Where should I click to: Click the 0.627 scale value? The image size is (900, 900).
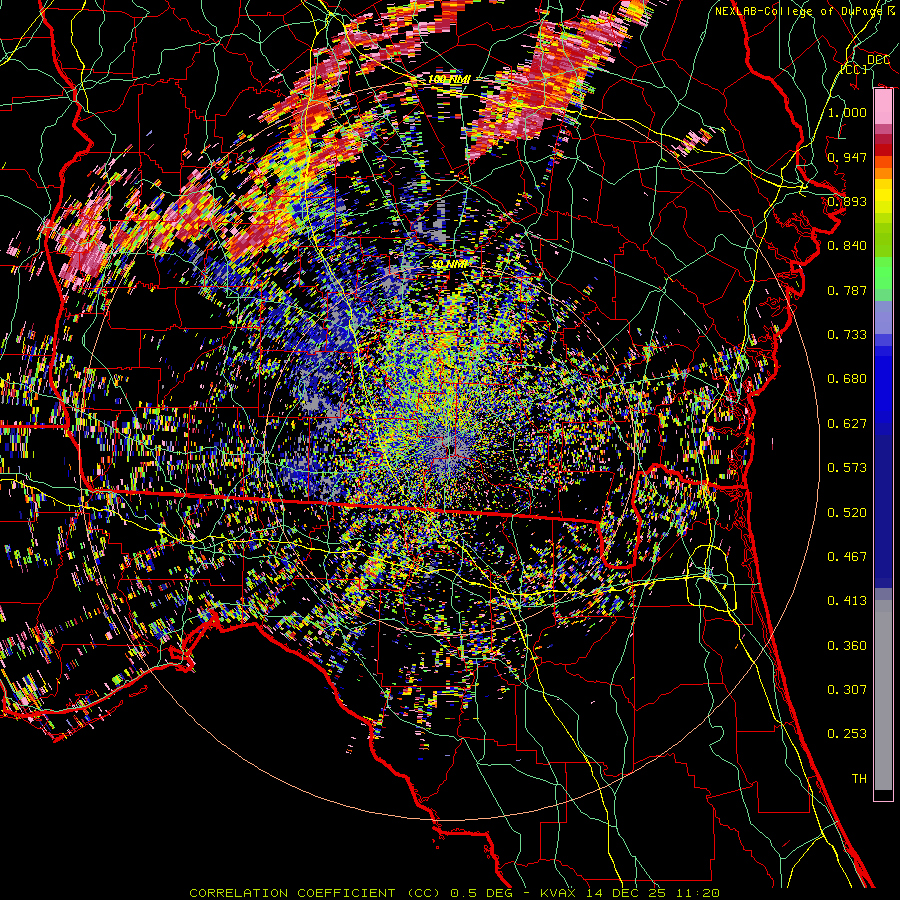(x=847, y=424)
